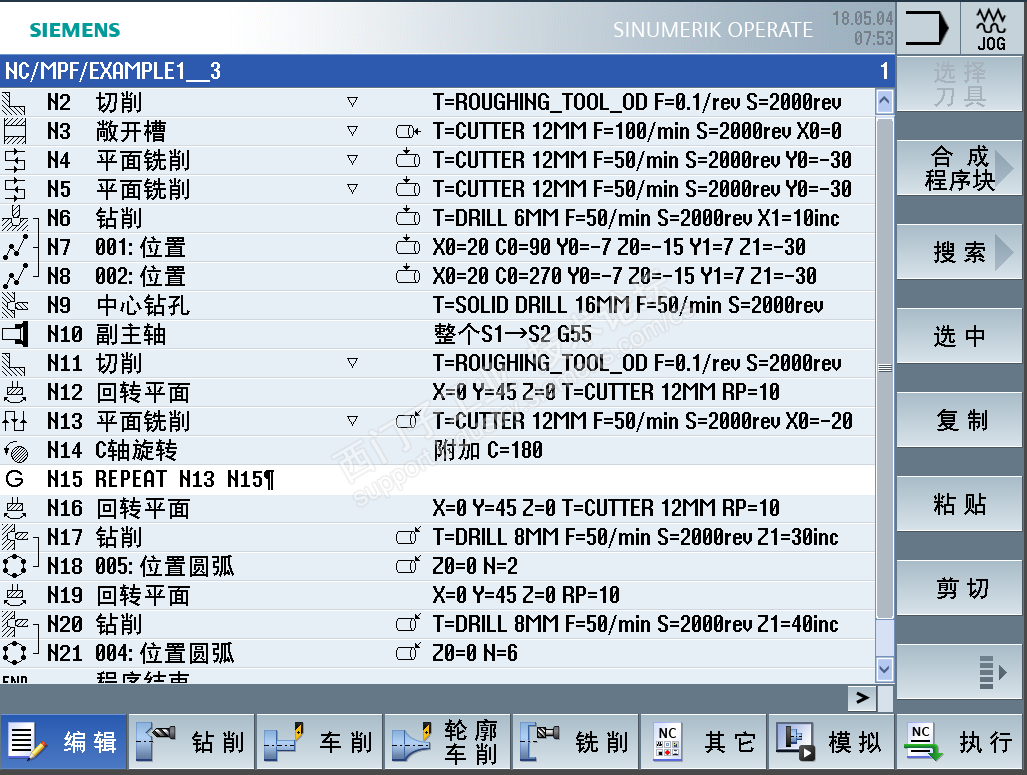Click the program path NC/MPF/EXAMPLE1__3
This screenshot has width=1027, height=775.
coord(113,71)
